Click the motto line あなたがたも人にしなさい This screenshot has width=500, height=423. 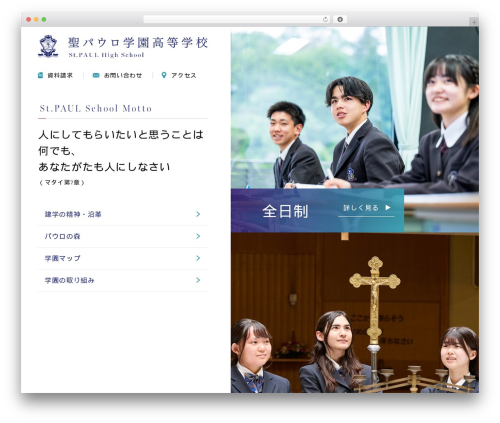pos(104,167)
